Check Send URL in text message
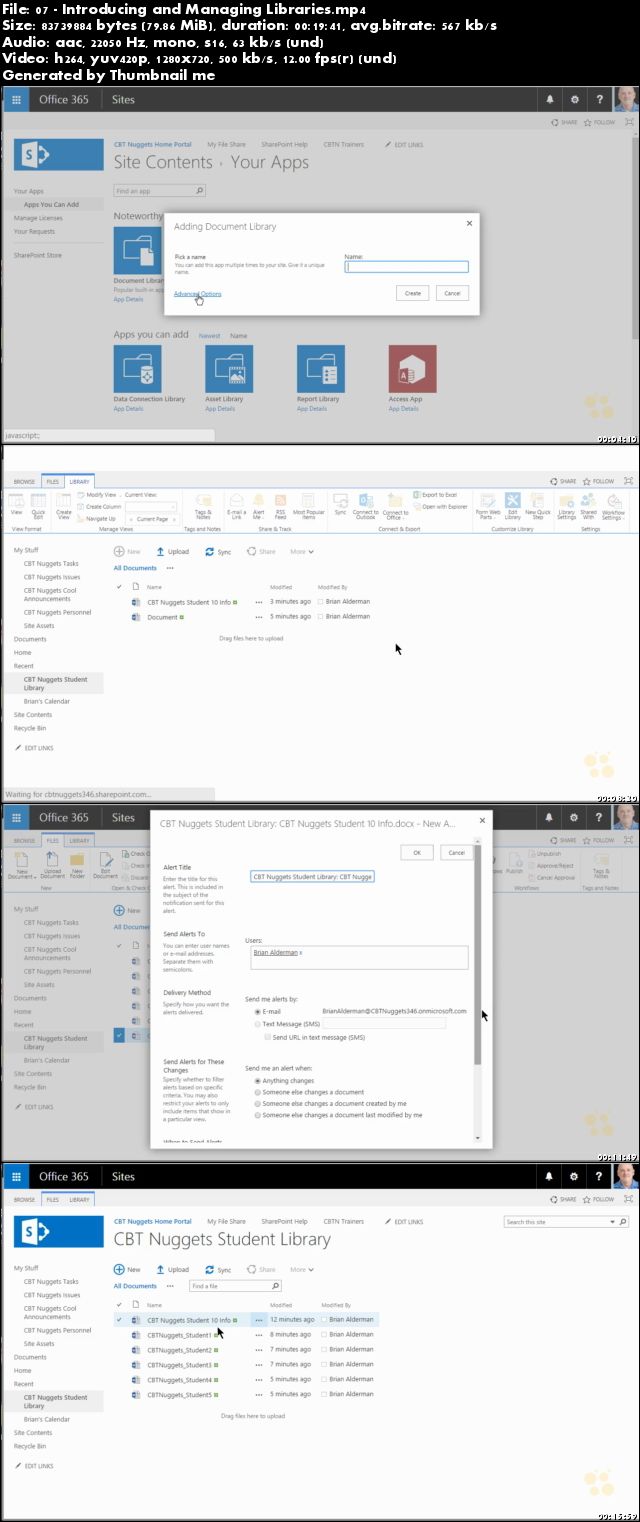 [268, 1038]
